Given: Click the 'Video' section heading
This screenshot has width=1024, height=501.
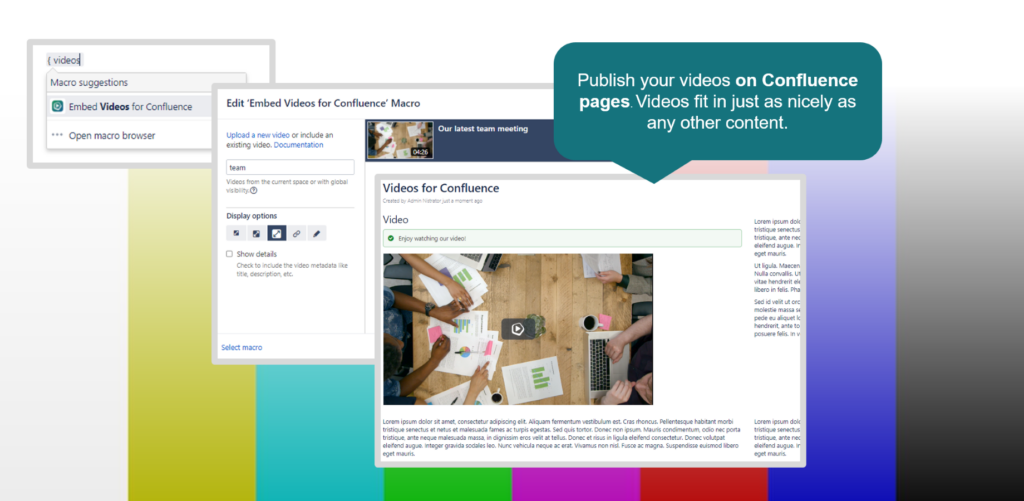Looking at the screenshot, I should [x=396, y=219].
